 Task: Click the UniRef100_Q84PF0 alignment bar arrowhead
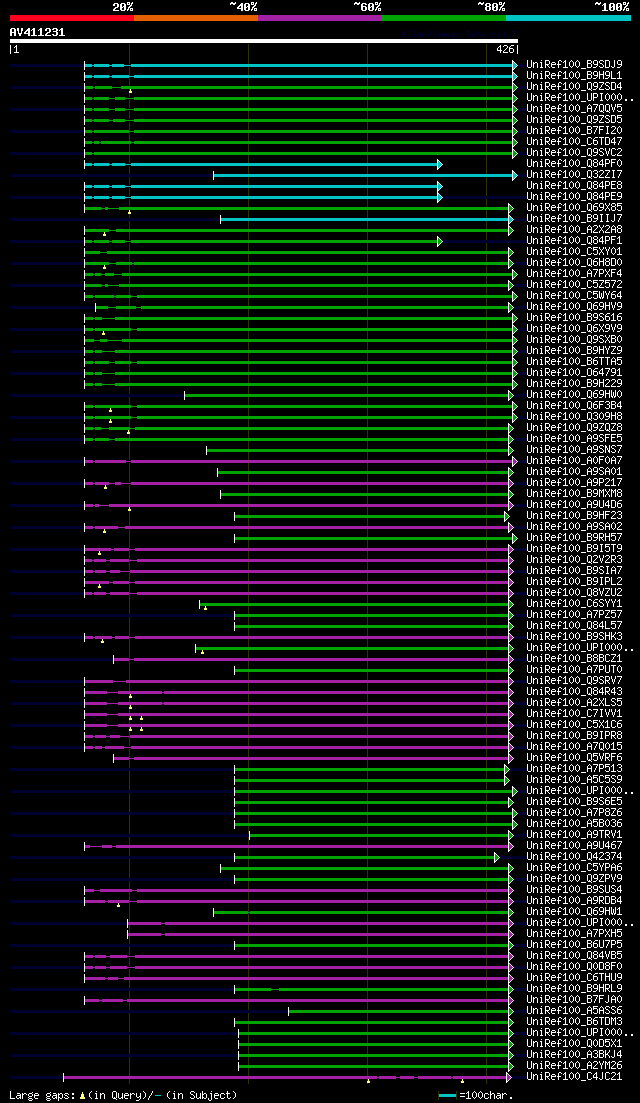point(440,165)
